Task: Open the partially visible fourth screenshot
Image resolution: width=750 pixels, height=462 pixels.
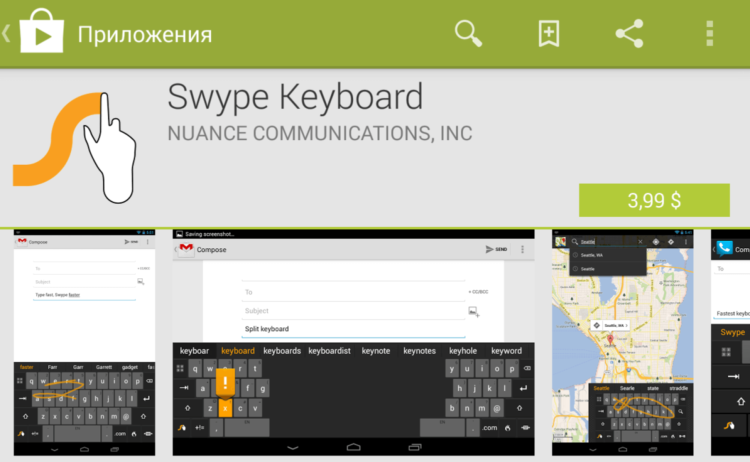Action: 730,342
